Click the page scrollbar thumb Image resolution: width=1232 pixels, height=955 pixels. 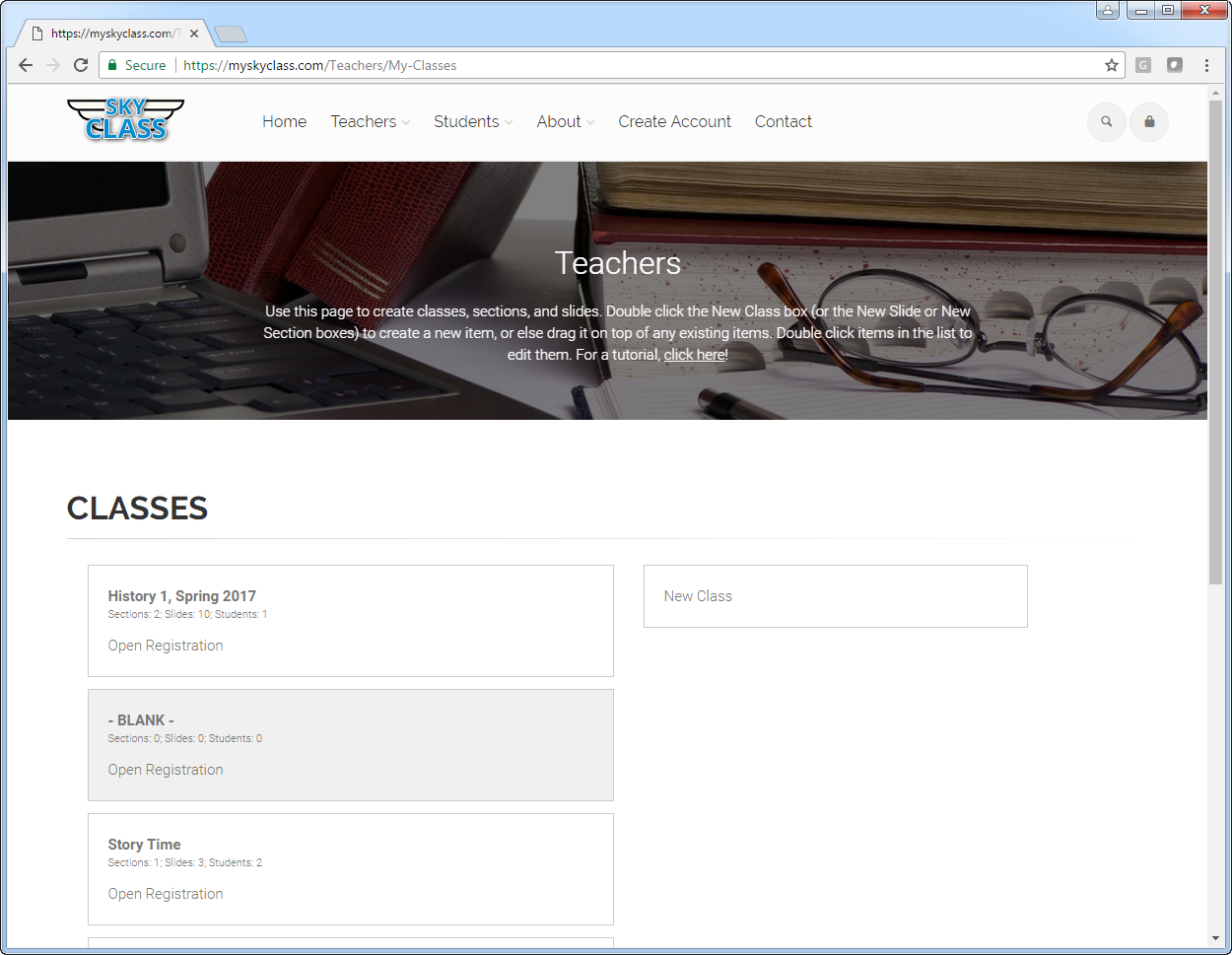[1215, 342]
